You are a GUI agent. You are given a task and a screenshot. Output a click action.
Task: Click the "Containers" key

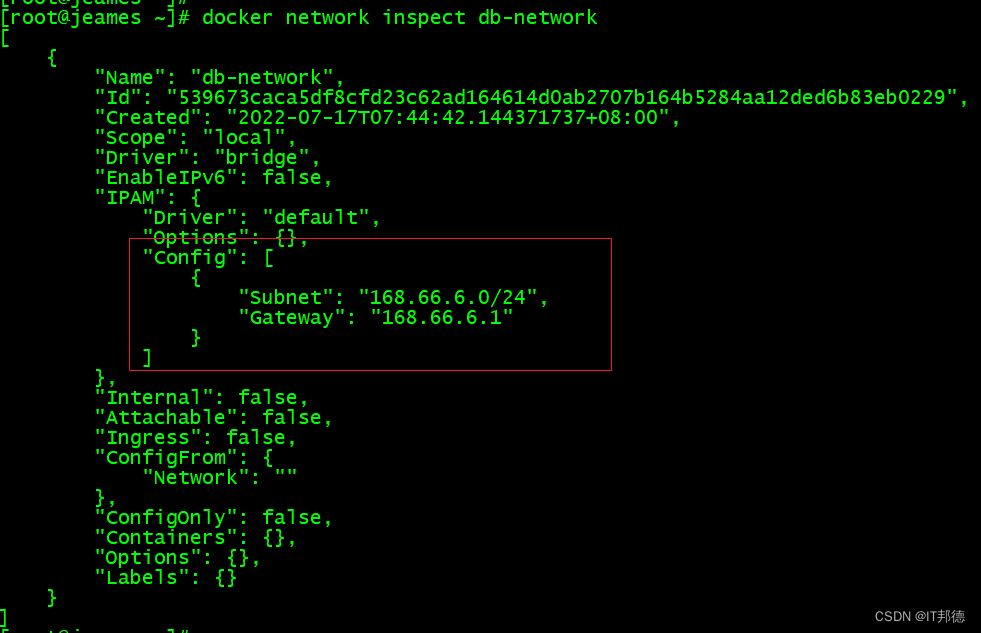172,538
